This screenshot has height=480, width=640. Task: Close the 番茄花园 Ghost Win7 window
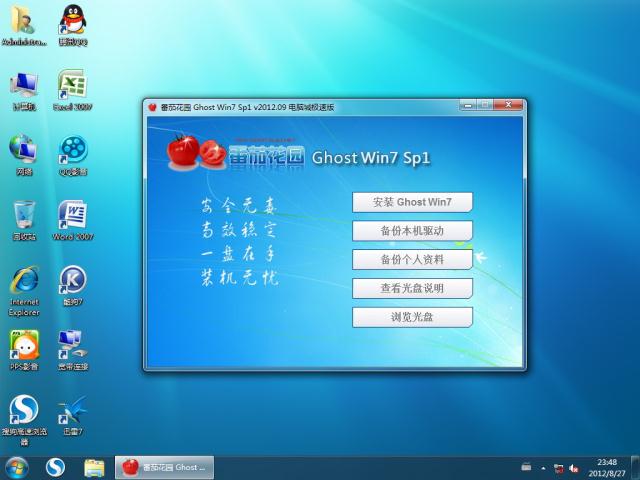tap(508, 105)
